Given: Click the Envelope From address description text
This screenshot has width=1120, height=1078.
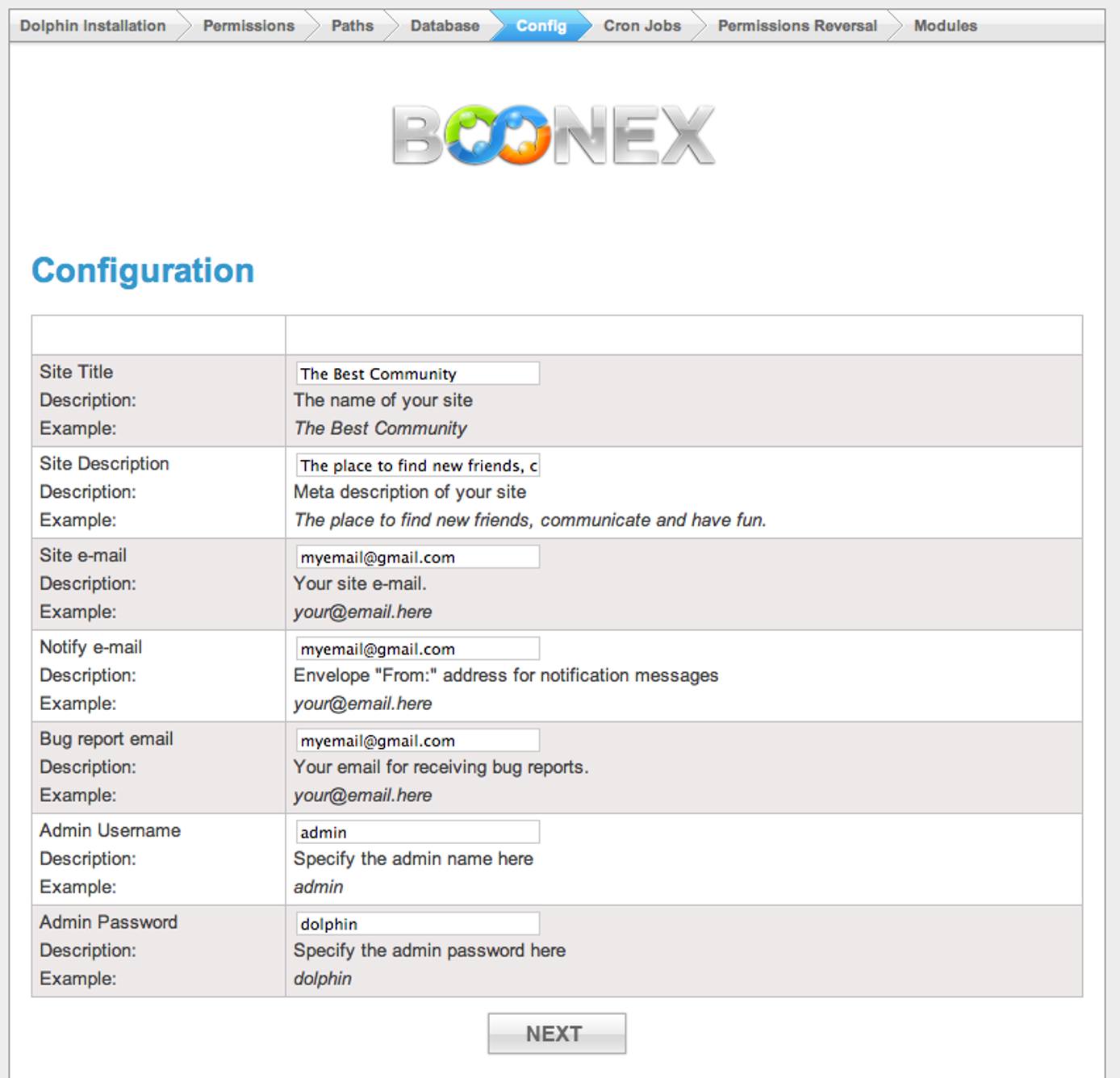Looking at the screenshot, I should pos(506,675).
